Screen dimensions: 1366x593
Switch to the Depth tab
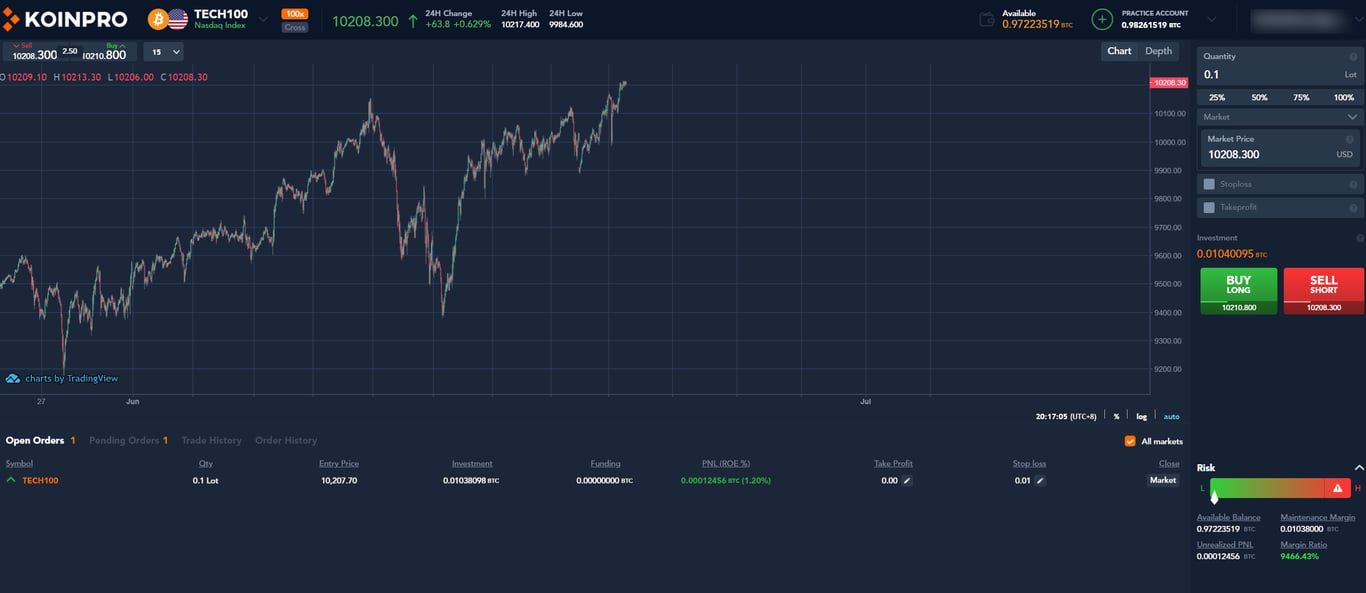click(x=1158, y=50)
